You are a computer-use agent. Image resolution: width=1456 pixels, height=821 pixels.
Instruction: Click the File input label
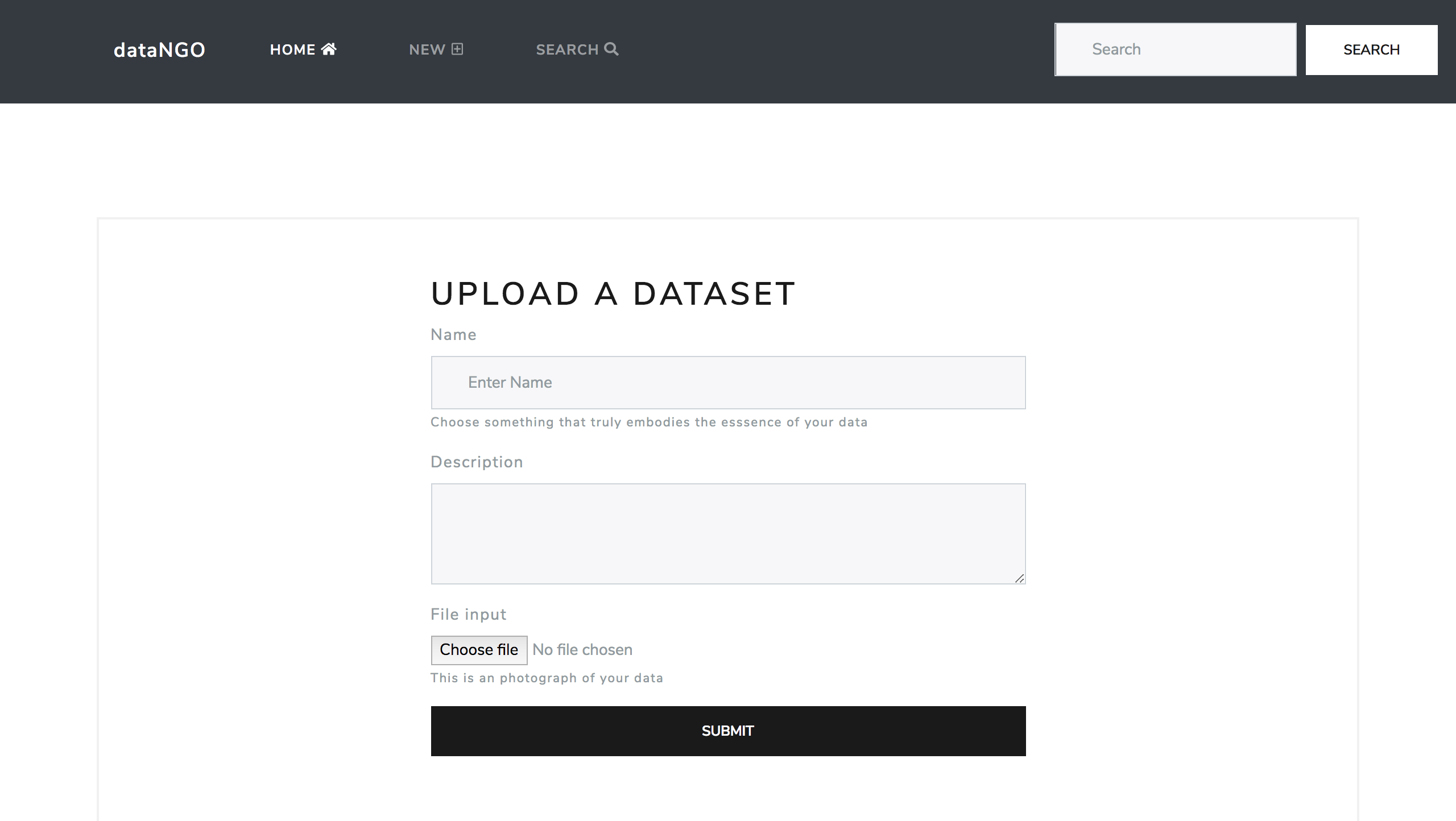(x=468, y=615)
